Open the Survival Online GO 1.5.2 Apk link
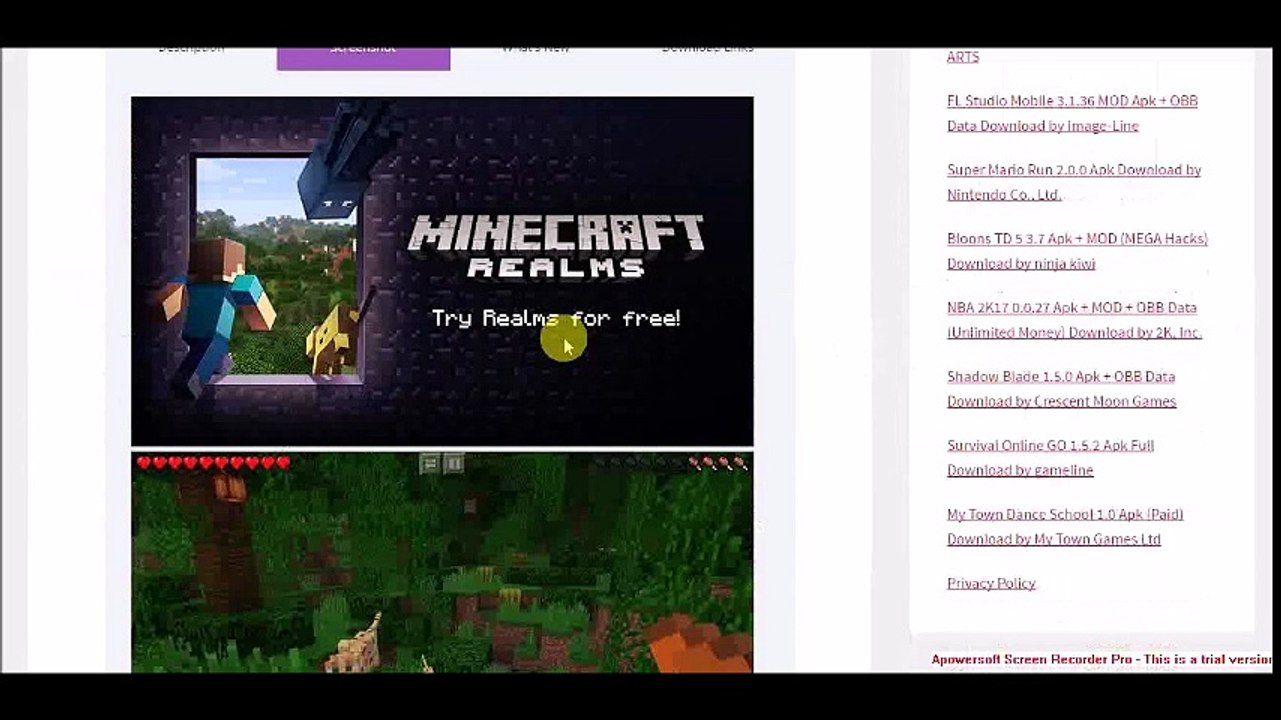The height and width of the screenshot is (720, 1281). [x=1050, y=458]
